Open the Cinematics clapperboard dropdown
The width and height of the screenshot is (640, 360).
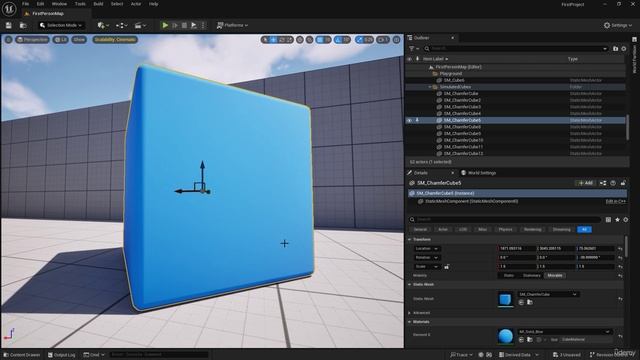coord(140,25)
